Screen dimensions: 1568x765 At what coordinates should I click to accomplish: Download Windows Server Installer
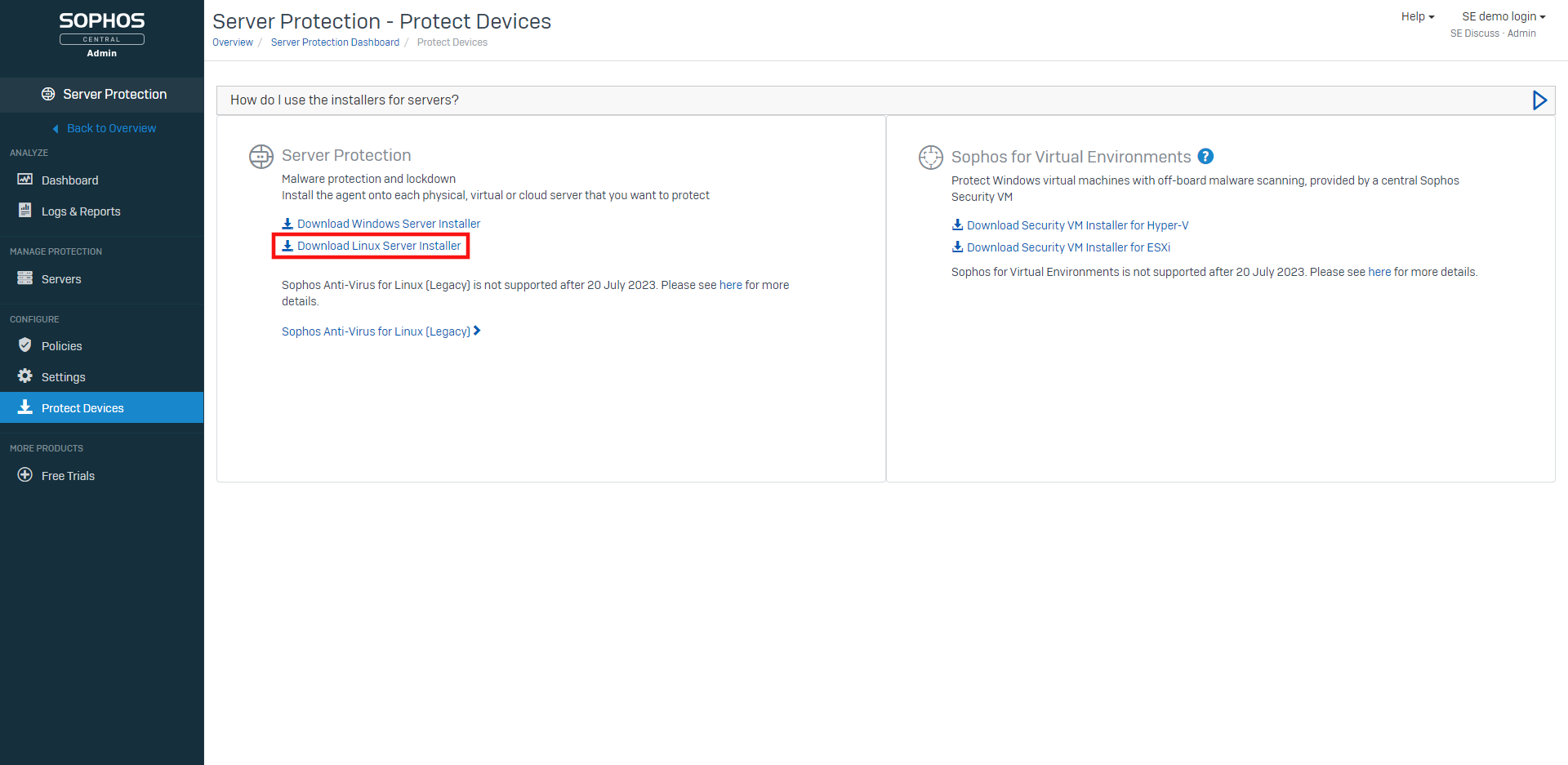click(388, 224)
